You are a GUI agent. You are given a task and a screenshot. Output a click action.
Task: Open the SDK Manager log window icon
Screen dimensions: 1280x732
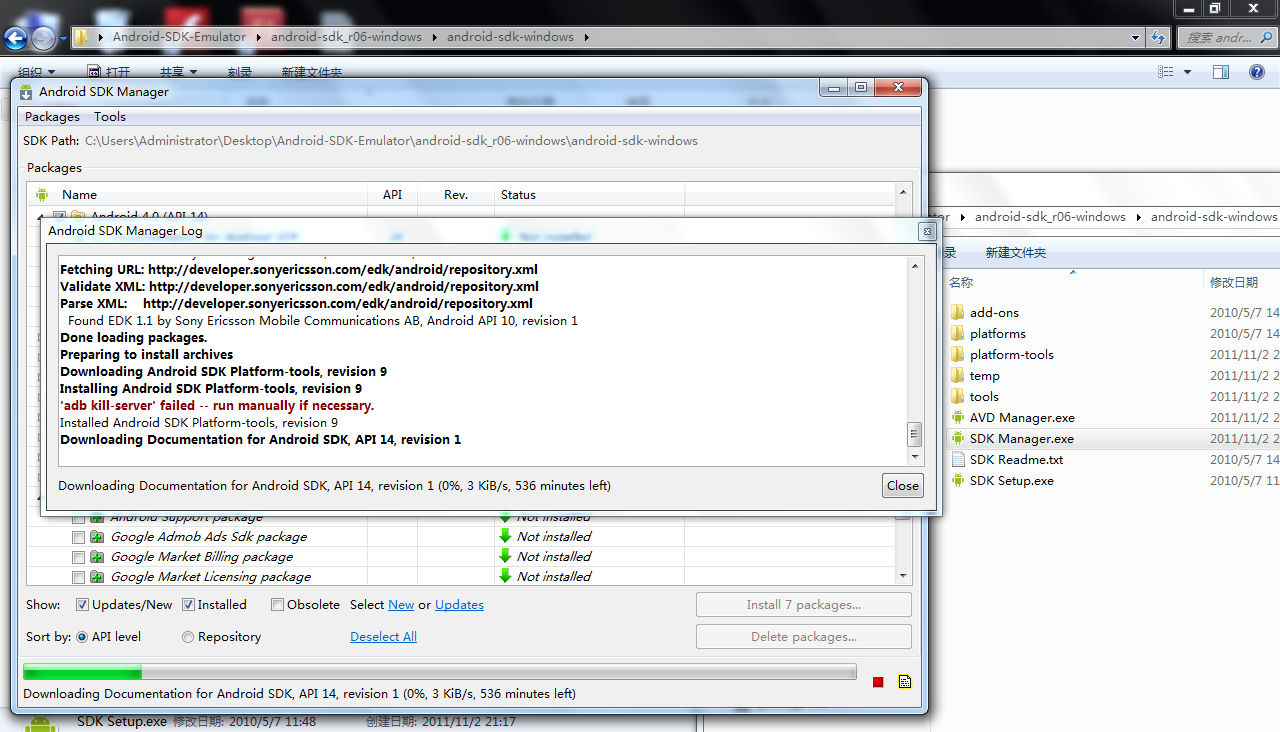pos(905,682)
